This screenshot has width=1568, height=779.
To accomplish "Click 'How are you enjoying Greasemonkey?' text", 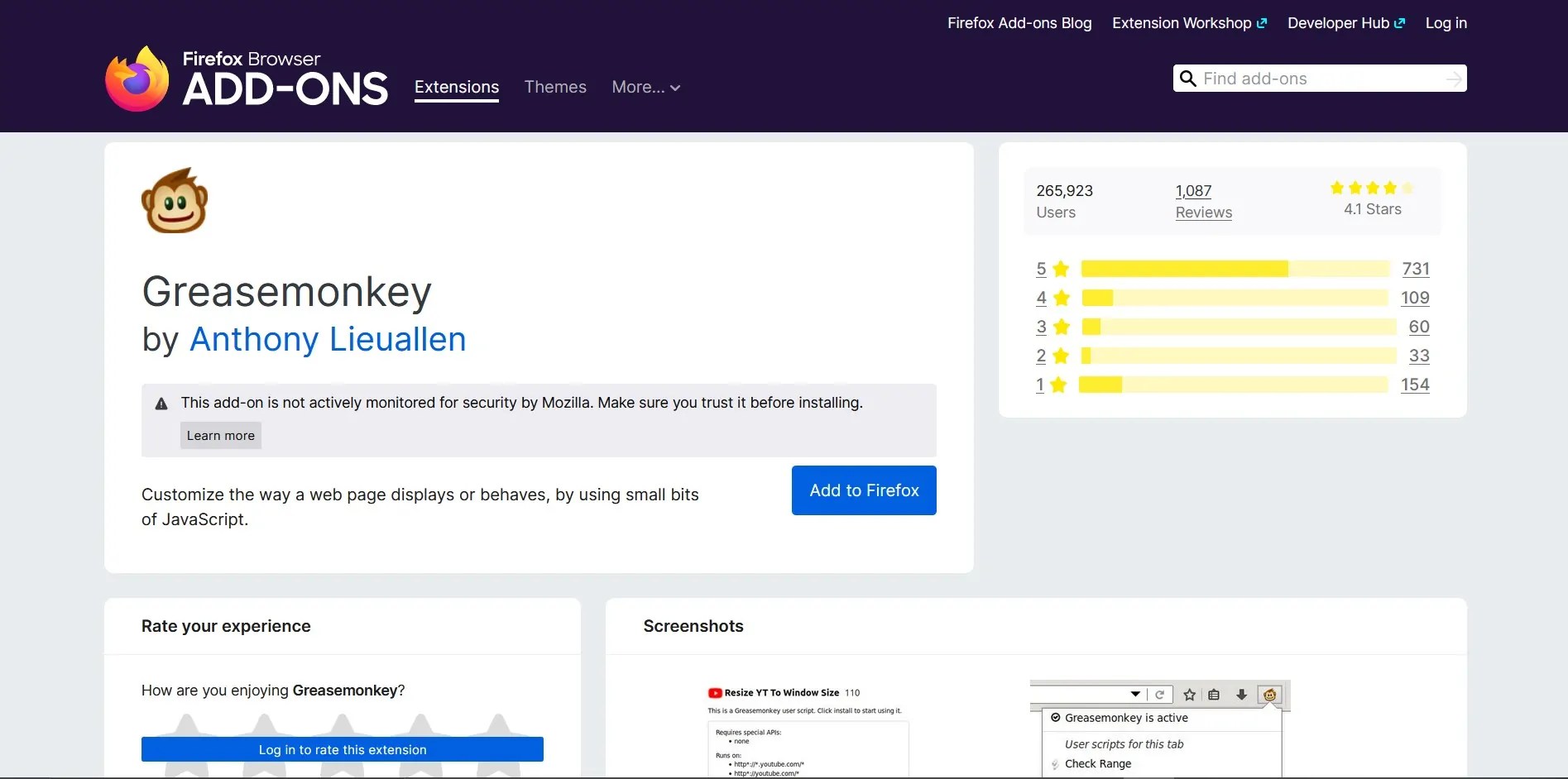I will coord(273,691).
